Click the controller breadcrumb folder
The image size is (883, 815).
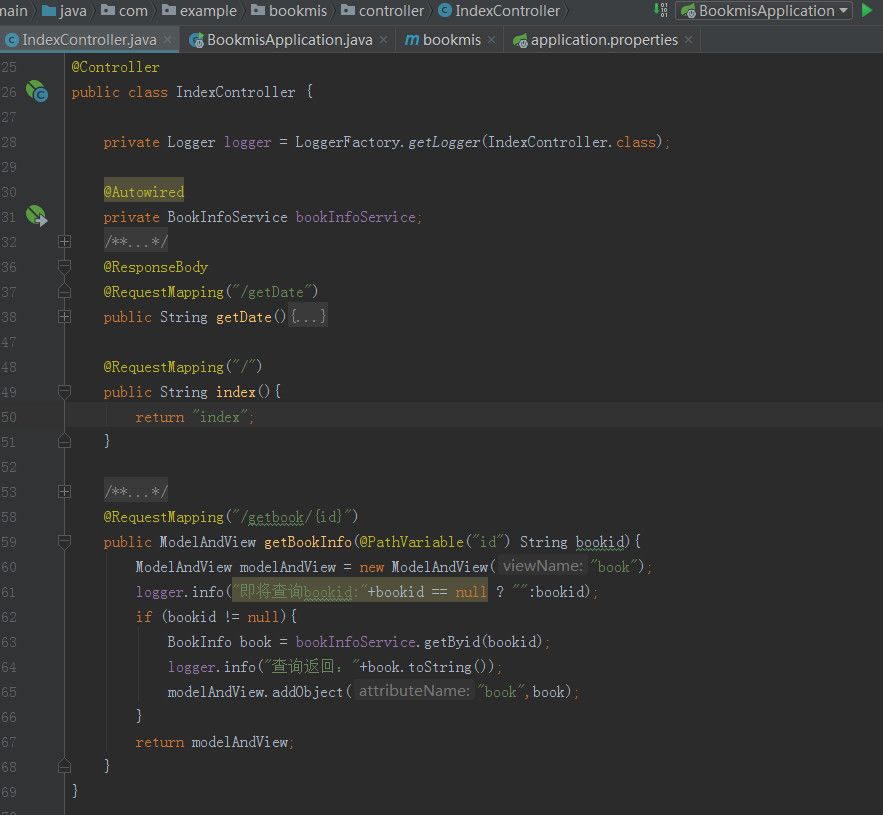(x=382, y=11)
